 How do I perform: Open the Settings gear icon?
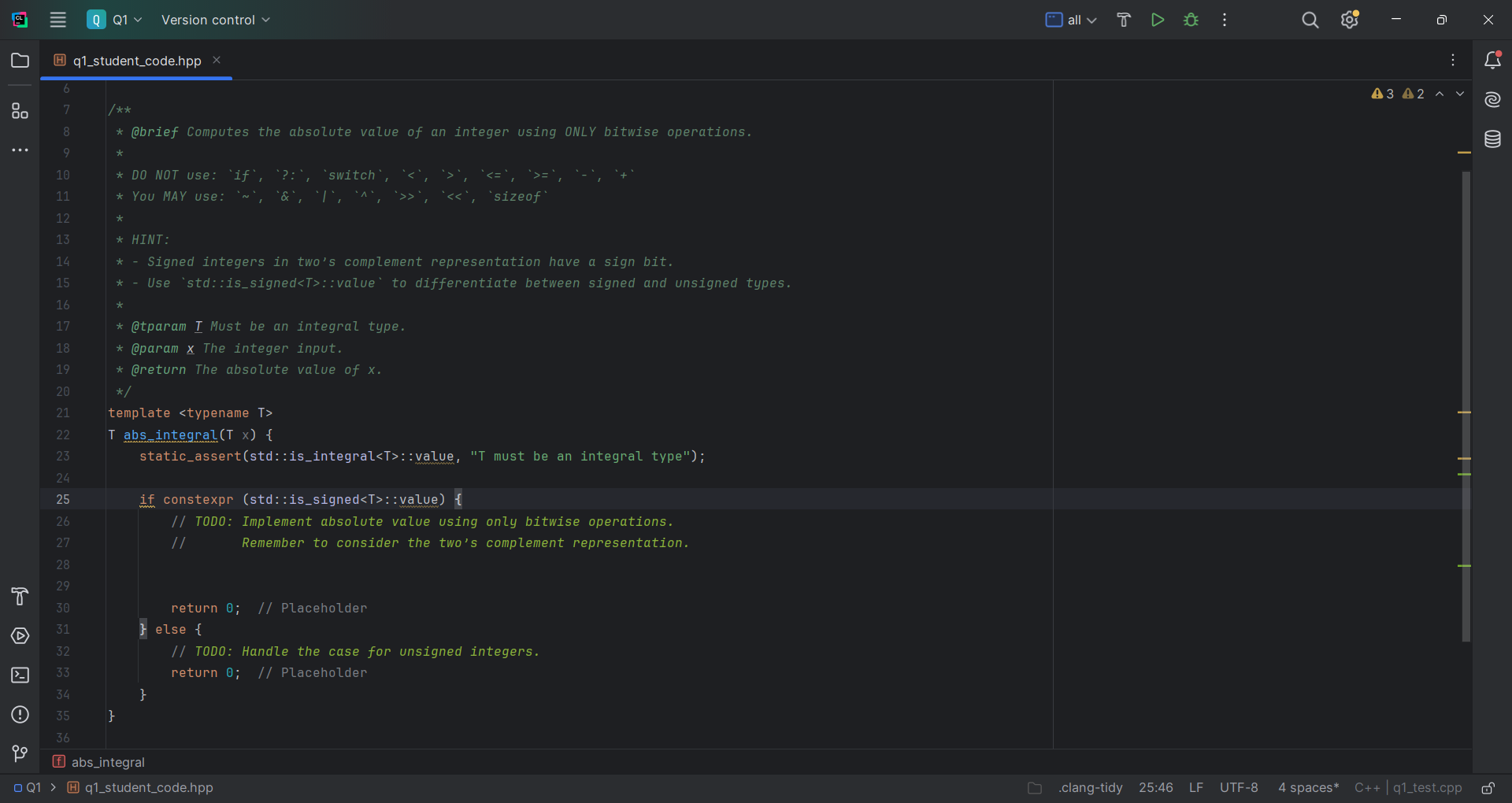pyautogui.click(x=1350, y=20)
